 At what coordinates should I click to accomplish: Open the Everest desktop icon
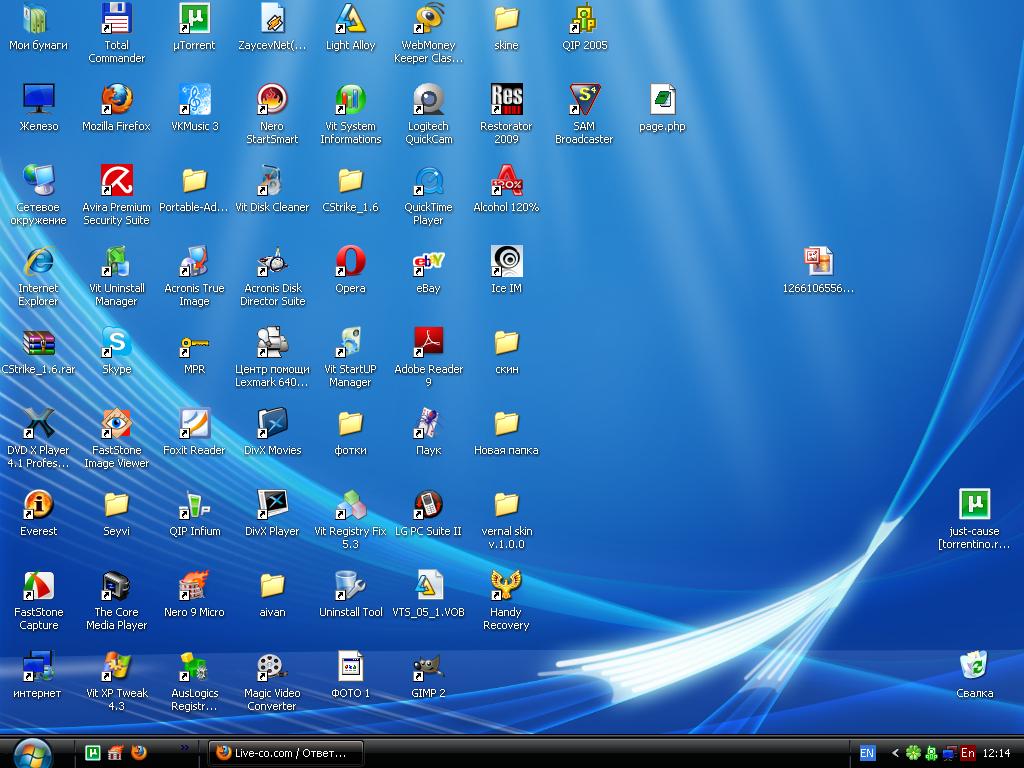(x=38, y=505)
